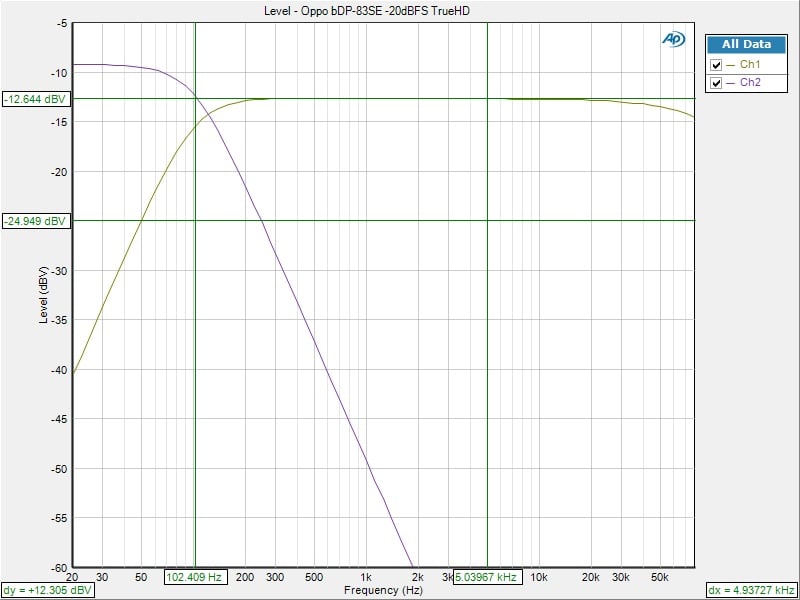Click the dx = 4.93727 kHz delta readout
This screenshot has width=800, height=600.
(x=751, y=590)
